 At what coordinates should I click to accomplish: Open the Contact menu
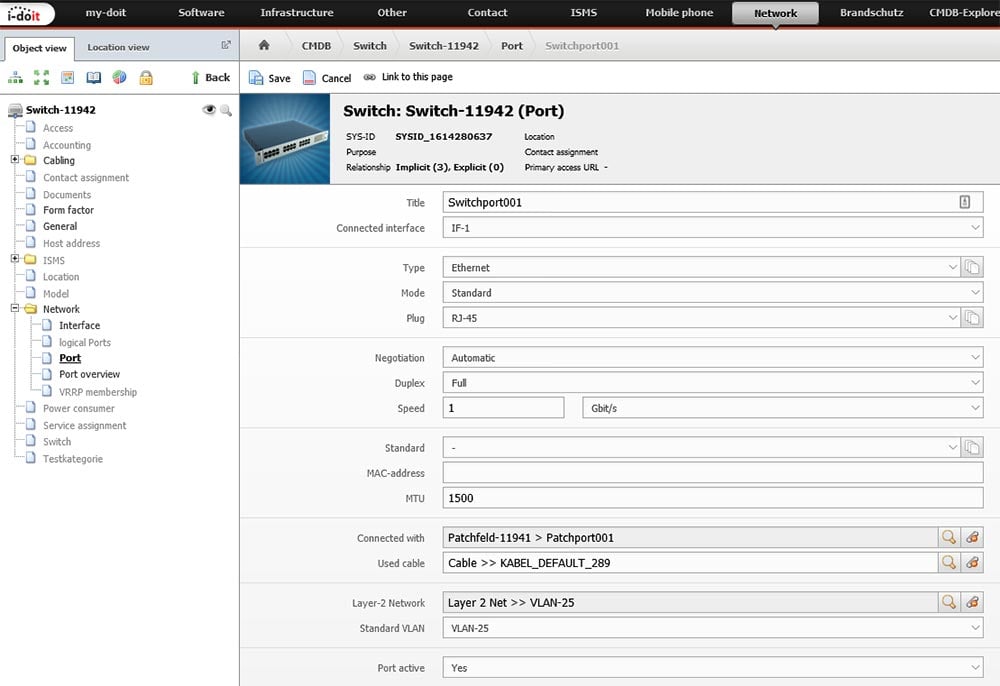487,13
